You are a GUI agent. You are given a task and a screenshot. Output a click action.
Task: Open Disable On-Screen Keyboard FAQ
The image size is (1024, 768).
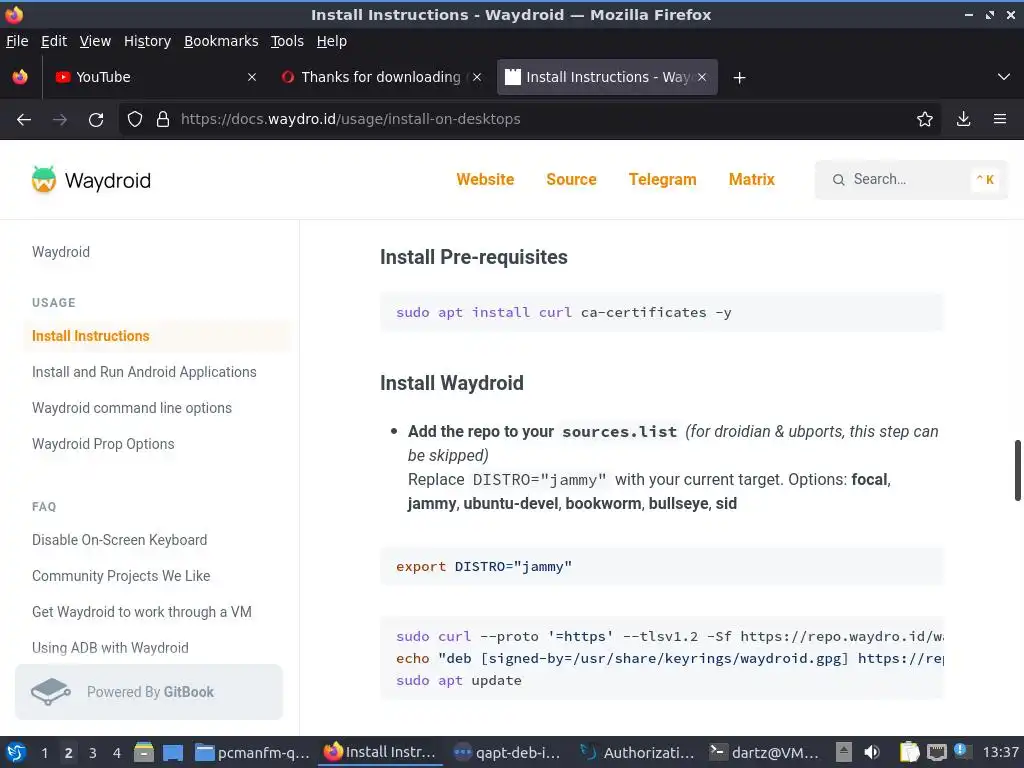(120, 540)
